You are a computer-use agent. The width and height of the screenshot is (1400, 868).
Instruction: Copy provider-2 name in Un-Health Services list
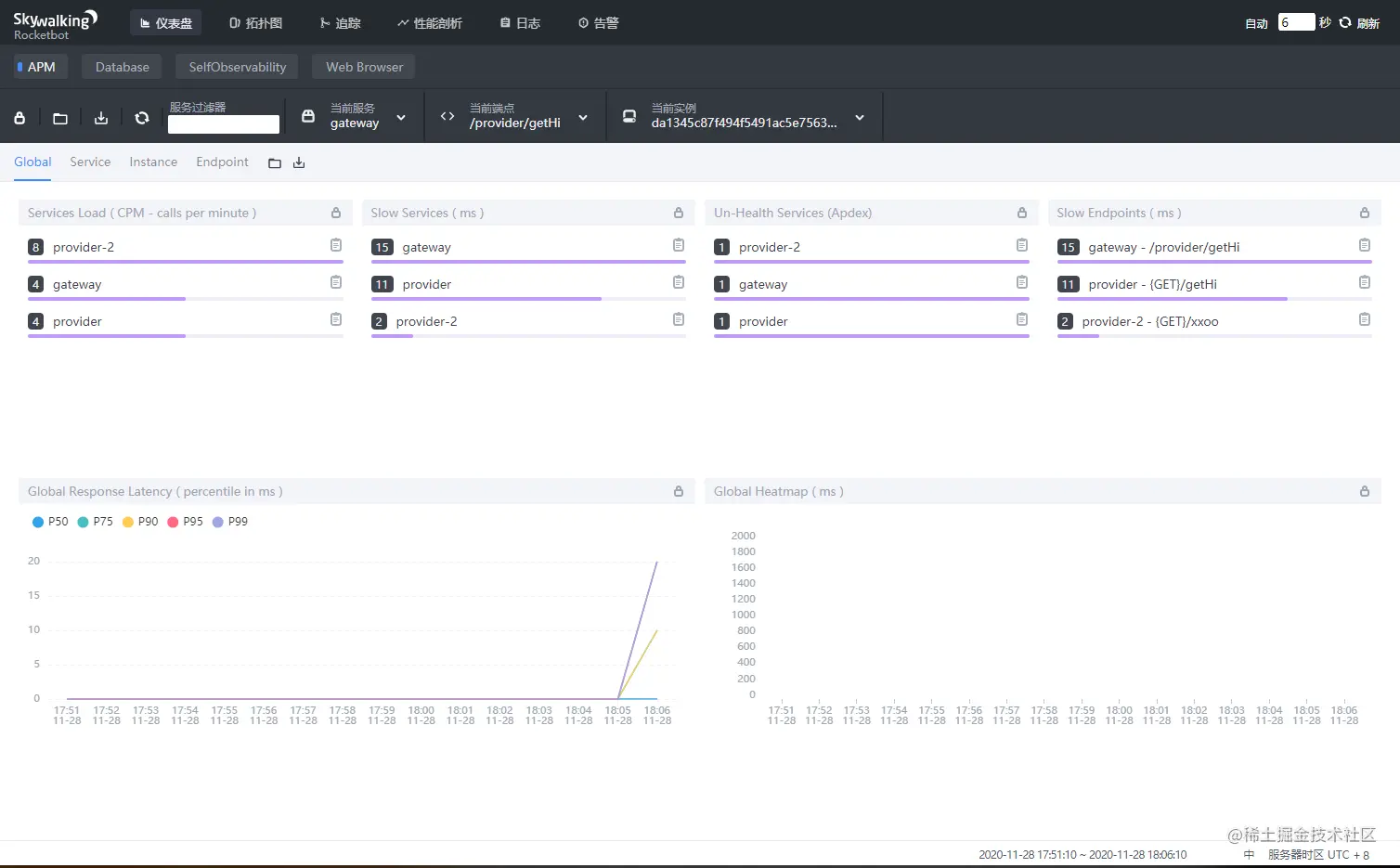click(1022, 245)
